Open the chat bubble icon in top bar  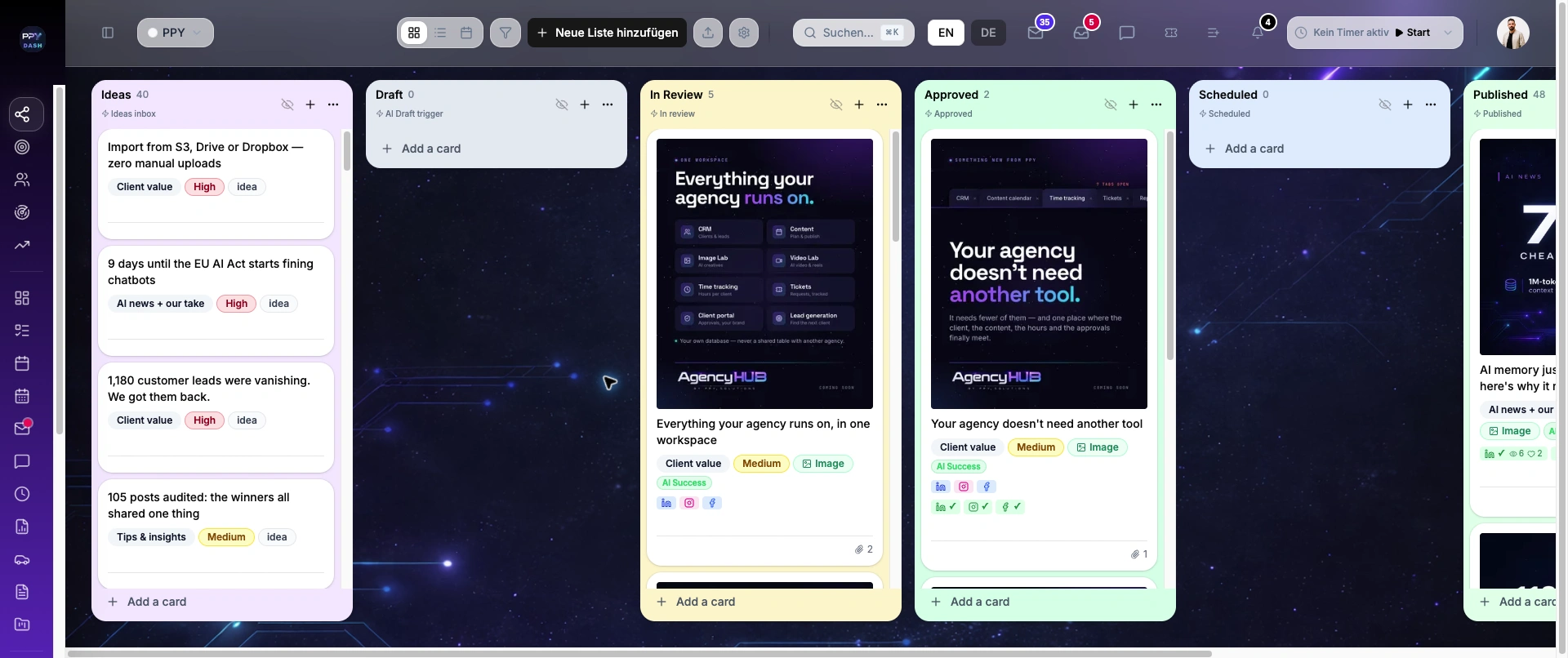[x=1127, y=33]
